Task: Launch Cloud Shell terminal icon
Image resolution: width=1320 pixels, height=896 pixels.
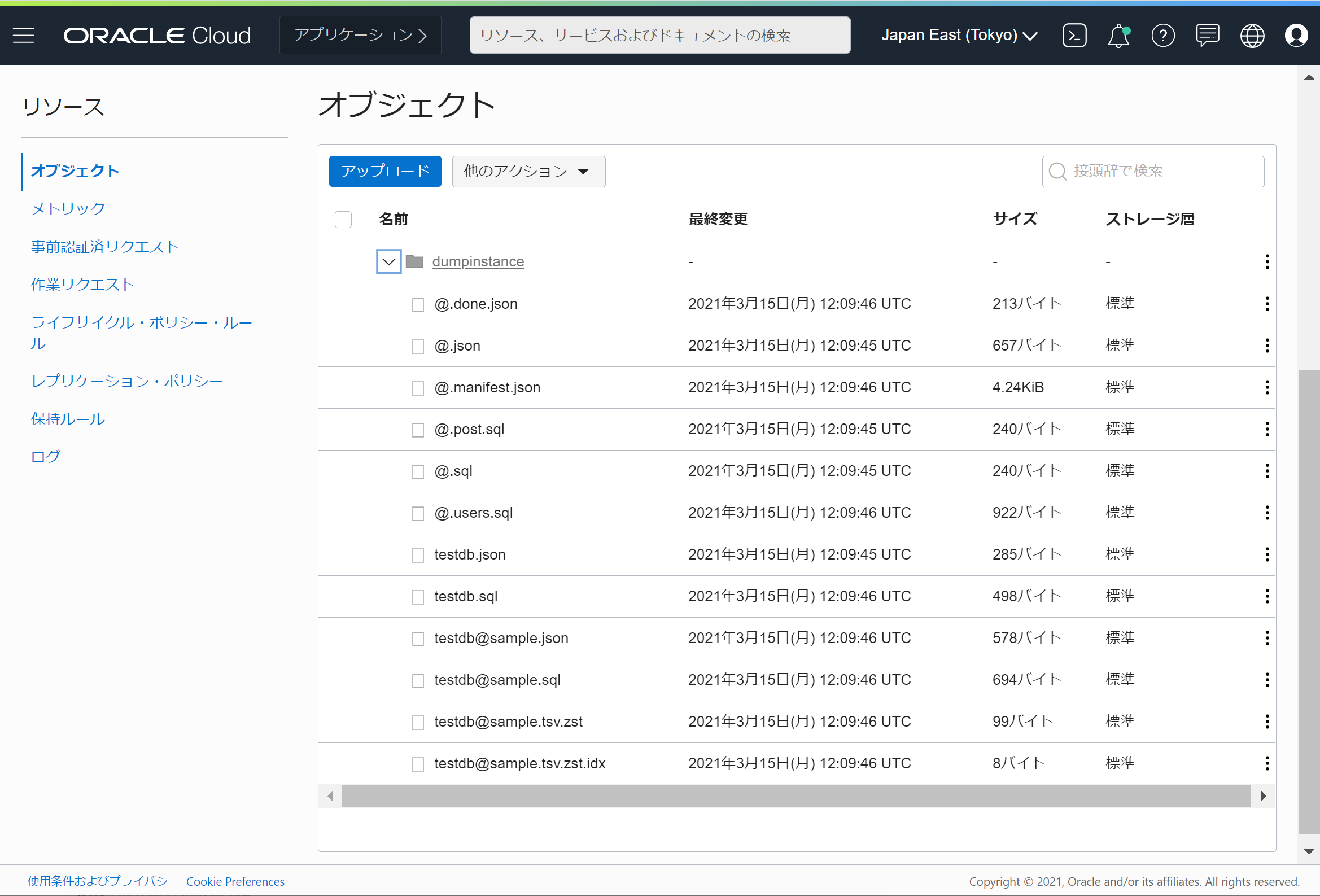Action: click(1074, 35)
